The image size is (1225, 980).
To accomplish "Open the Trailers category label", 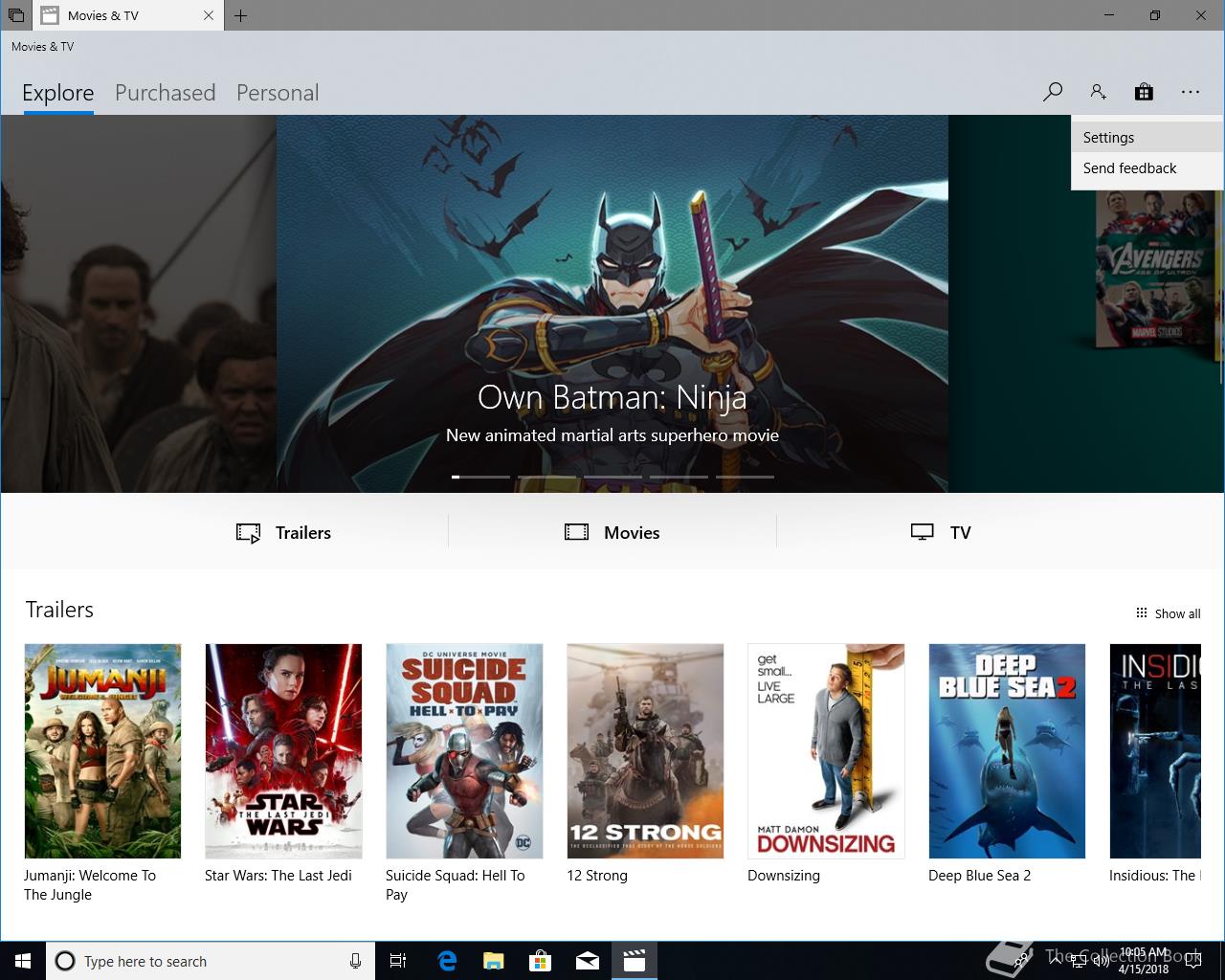I will point(303,533).
